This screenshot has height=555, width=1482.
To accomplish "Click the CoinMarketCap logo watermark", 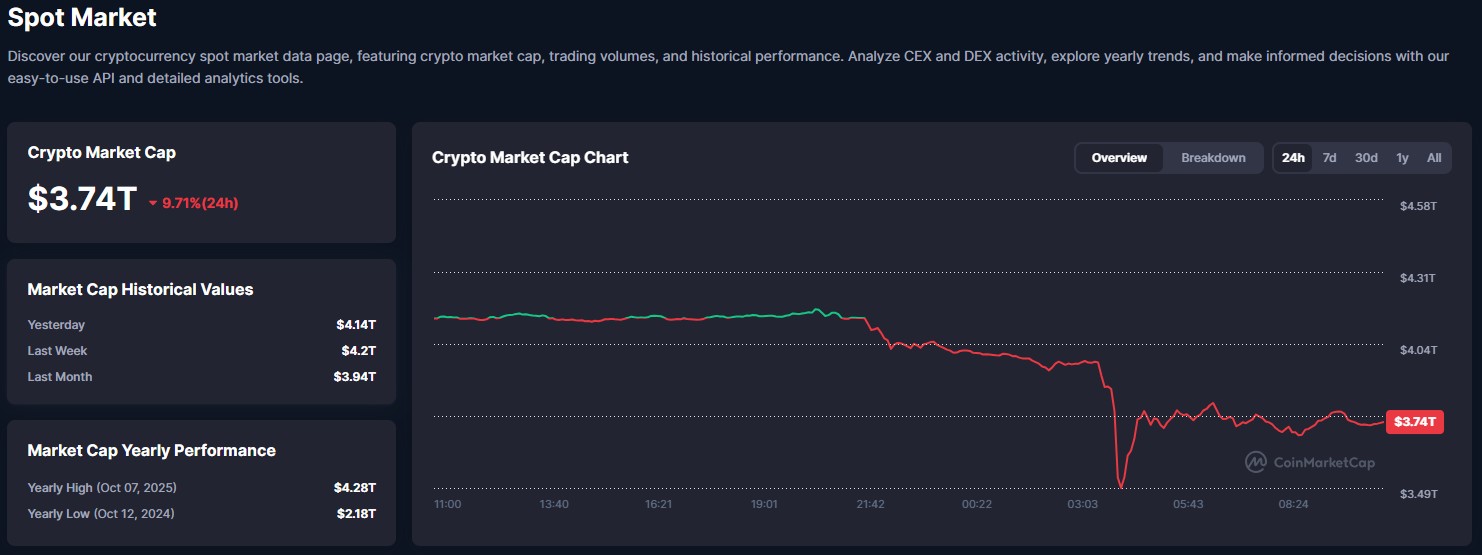I will [x=1309, y=462].
